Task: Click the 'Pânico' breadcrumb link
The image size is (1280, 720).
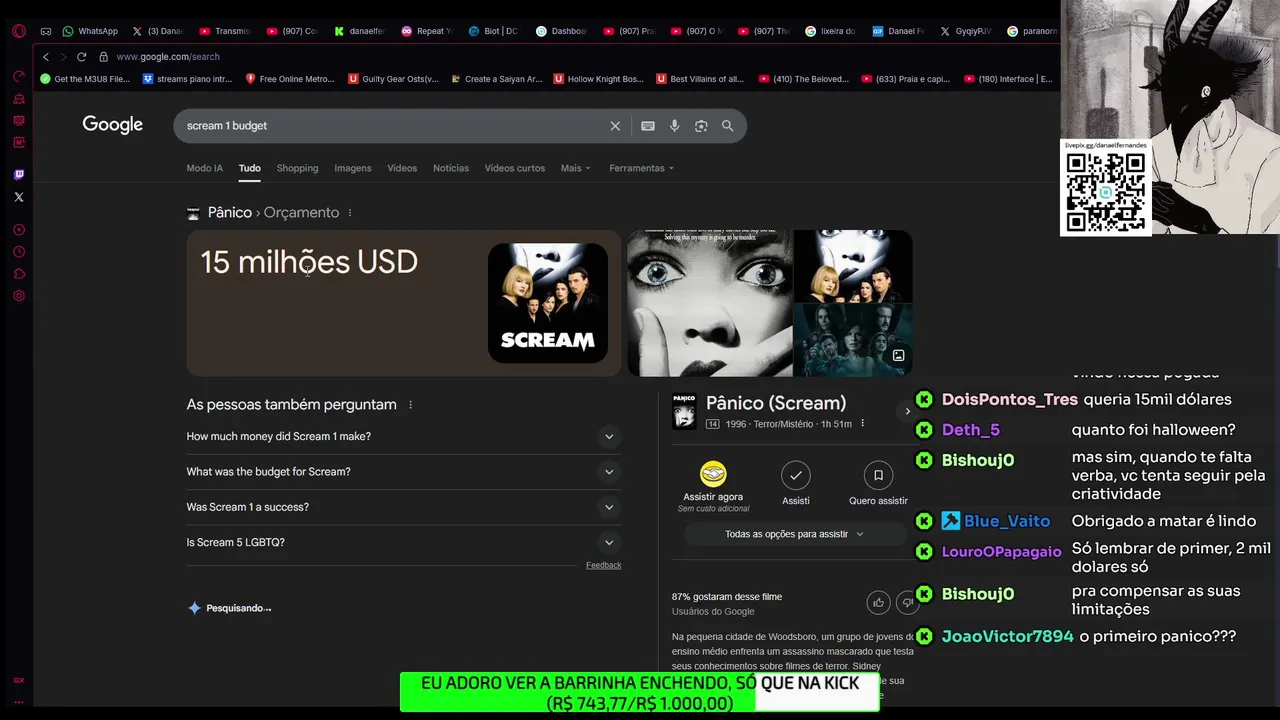Action: [x=229, y=213]
